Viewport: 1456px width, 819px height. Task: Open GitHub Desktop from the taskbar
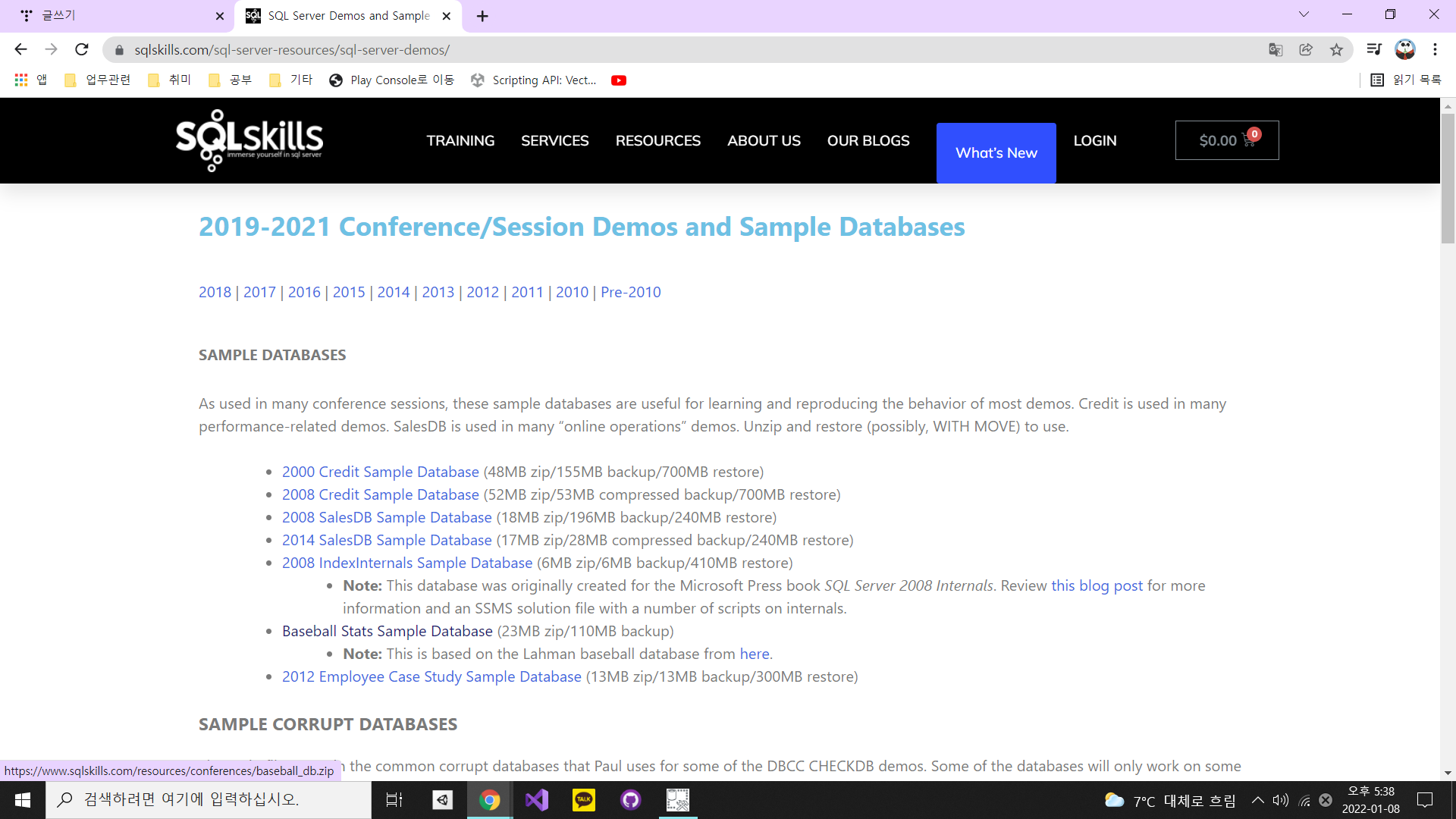point(630,799)
